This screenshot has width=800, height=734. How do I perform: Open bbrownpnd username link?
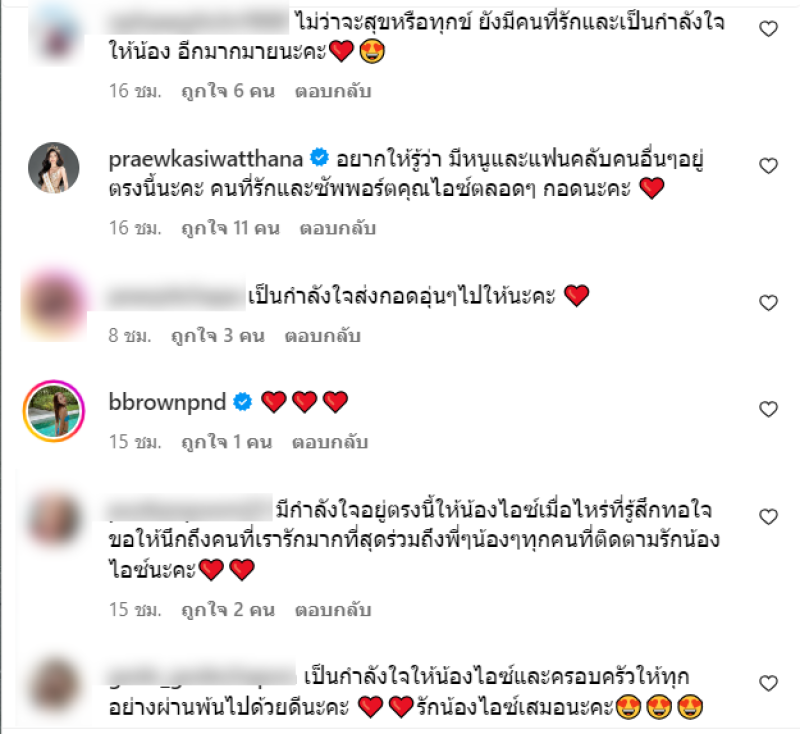tap(167, 402)
